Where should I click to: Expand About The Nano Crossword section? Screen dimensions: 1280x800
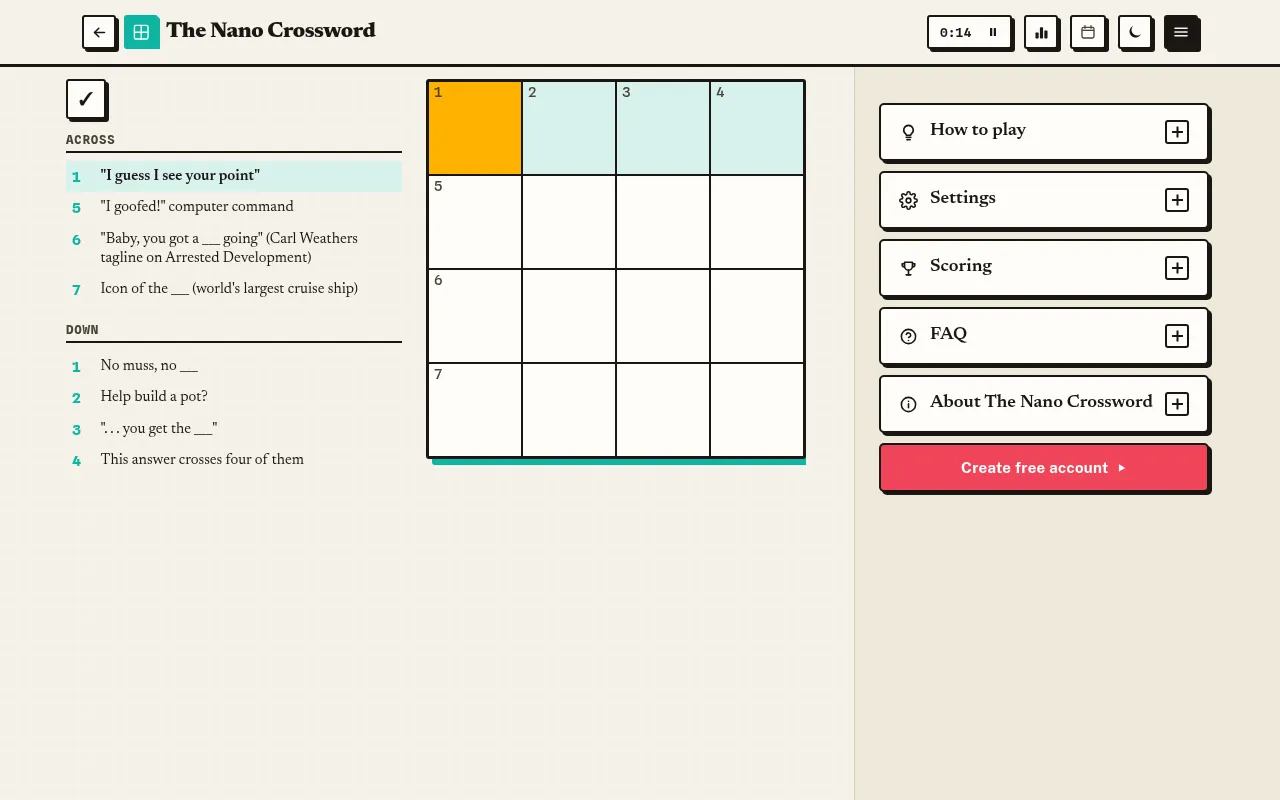(1177, 404)
